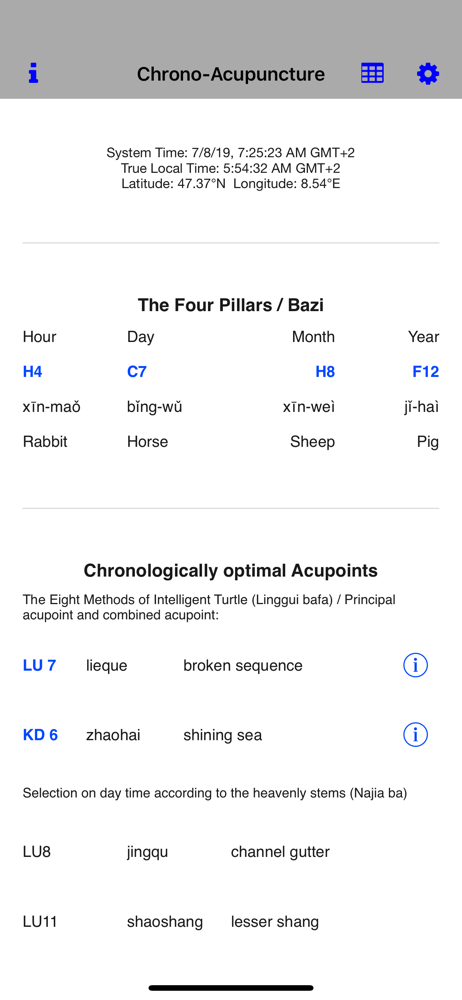
Task: Open settings via the gear icon
Action: point(428,74)
